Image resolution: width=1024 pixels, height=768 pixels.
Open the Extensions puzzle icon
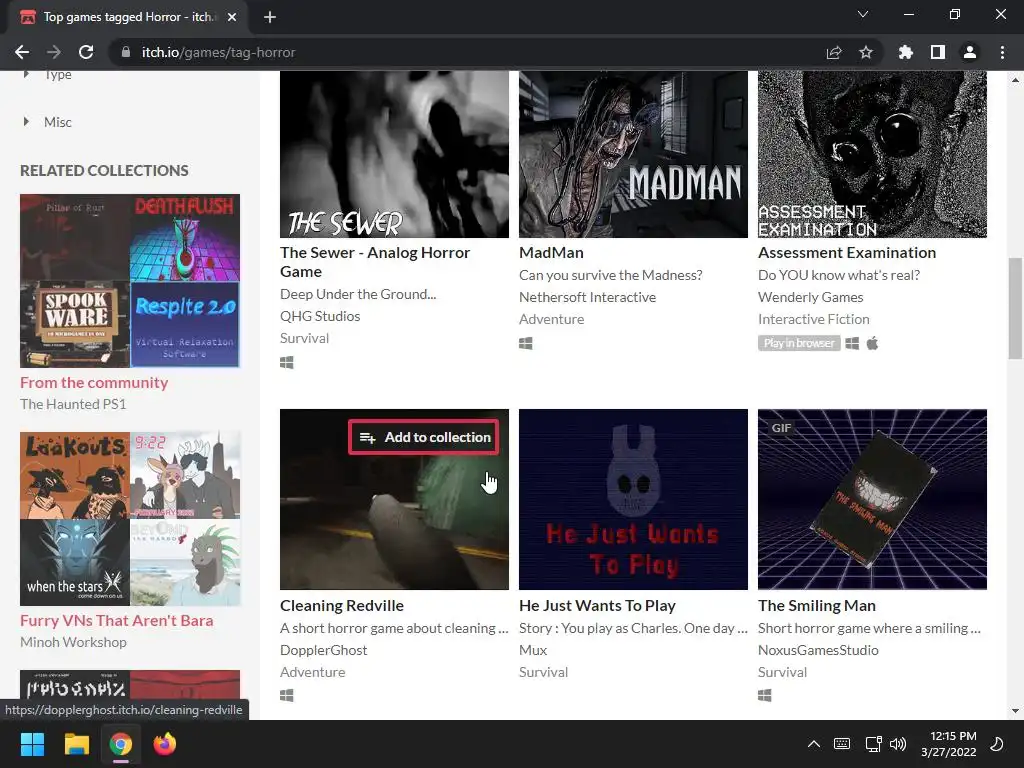(906, 52)
